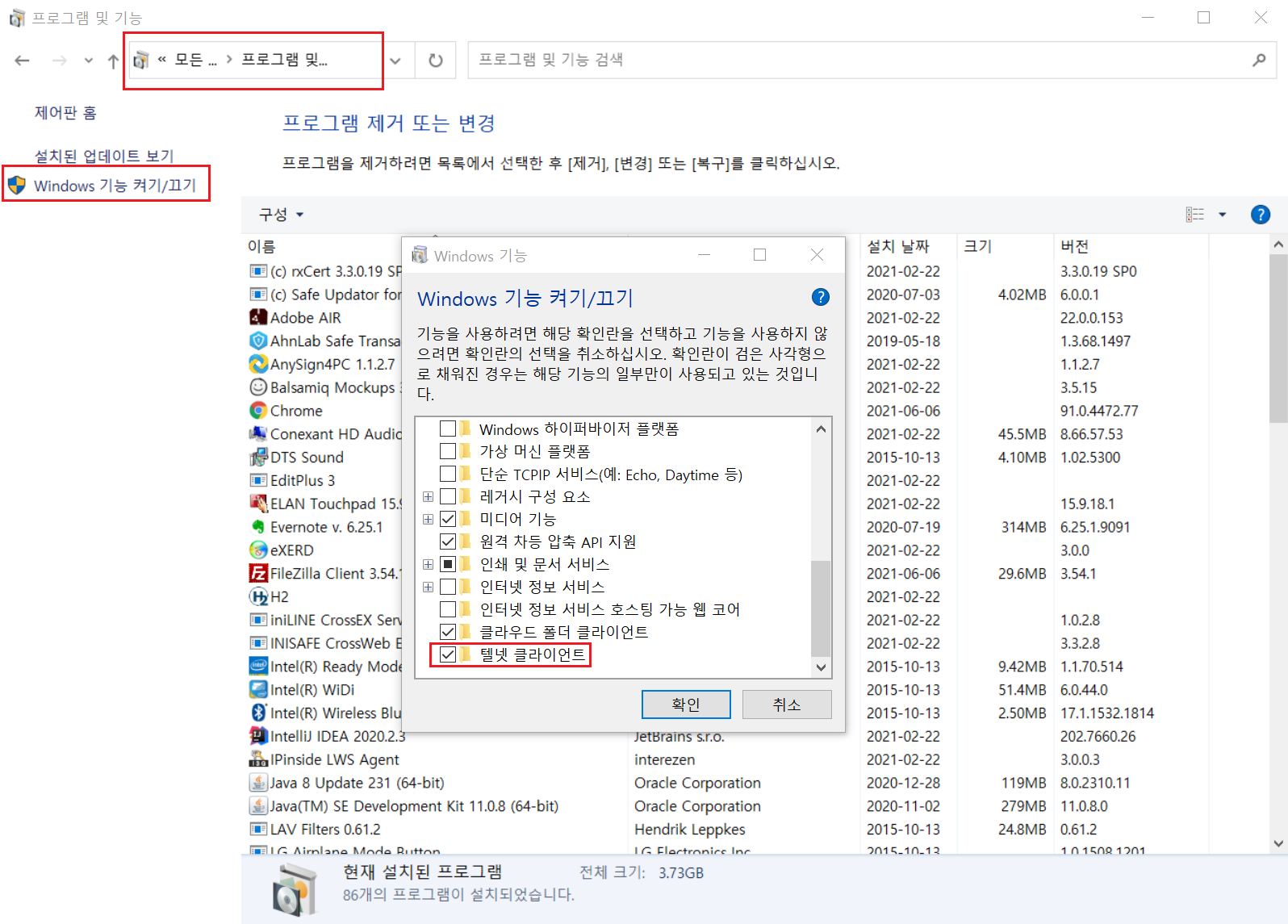The width and height of the screenshot is (1288, 924).
Task: Expand the 레거시 구성 요소 tree node
Action: pos(429,496)
